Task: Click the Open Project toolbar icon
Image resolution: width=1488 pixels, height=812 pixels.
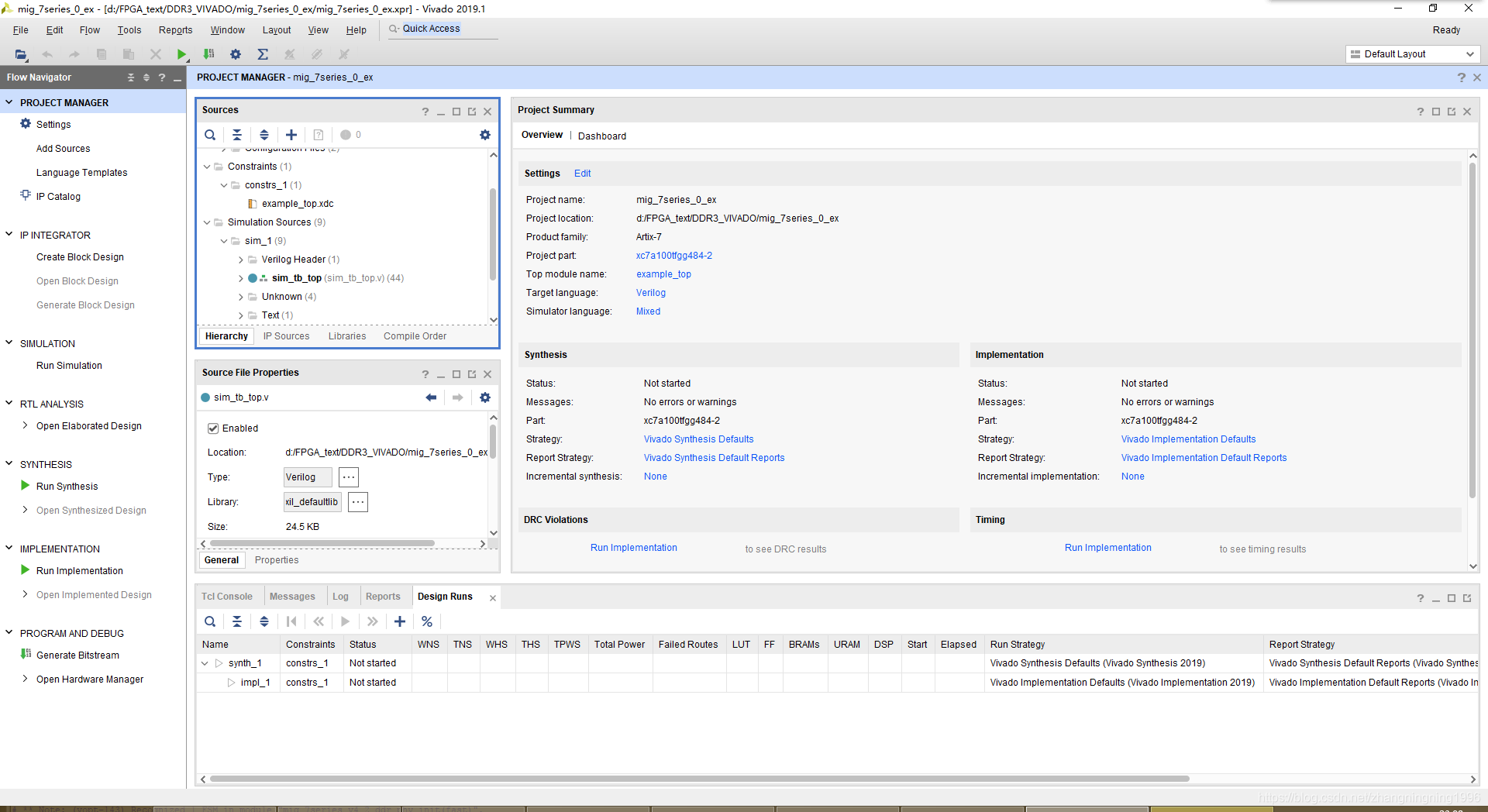Action: (x=21, y=54)
